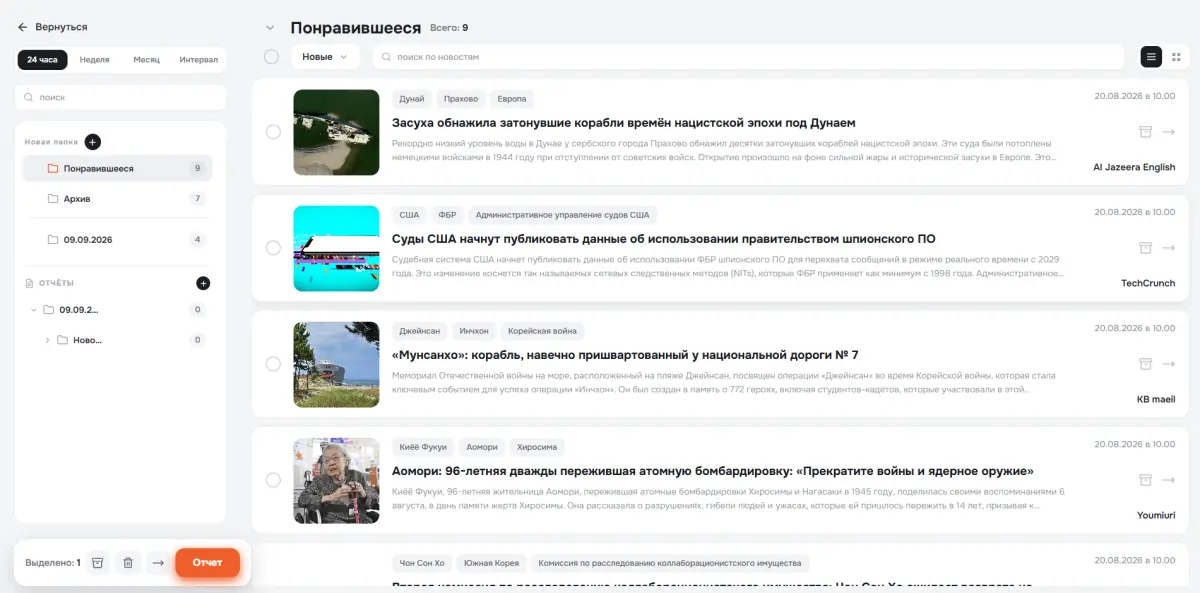Select the «Мунсанхо» article checkbox
1200x593 pixels.
click(x=273, y=364)
